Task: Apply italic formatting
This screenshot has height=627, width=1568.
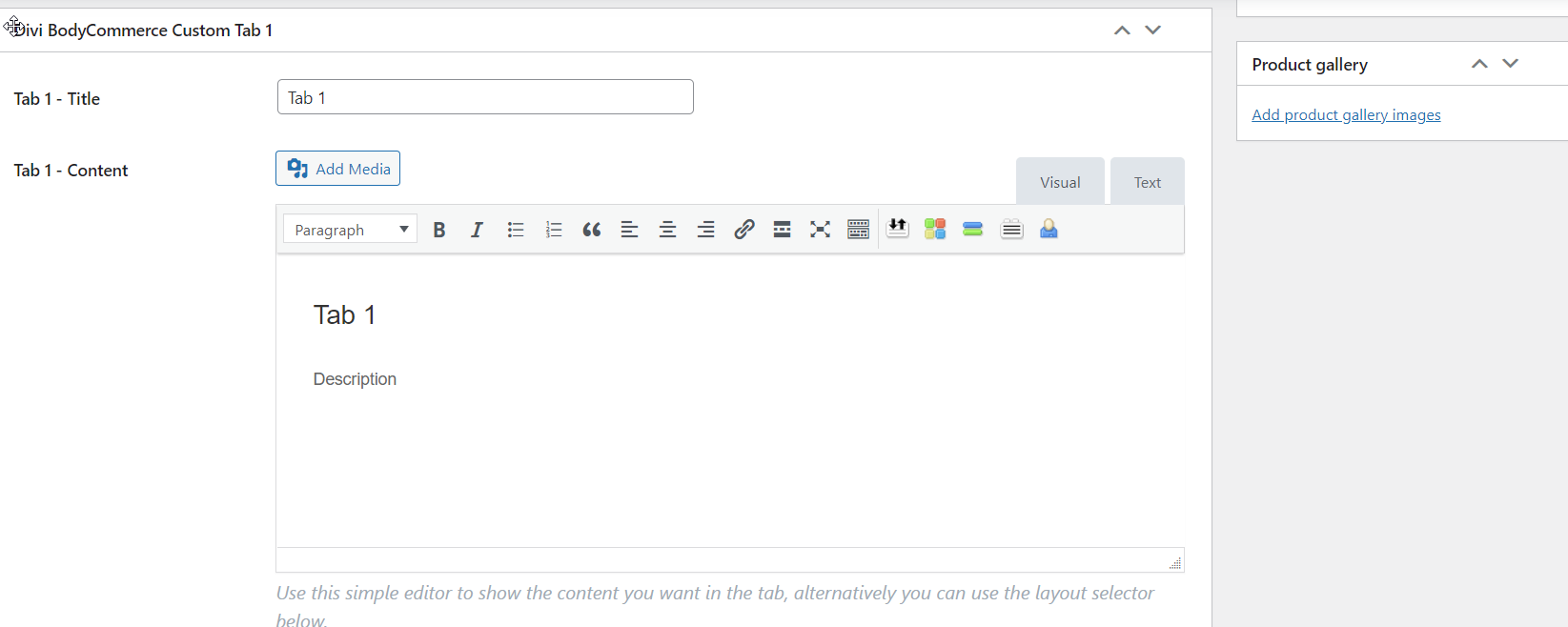Action: [477, 230]
